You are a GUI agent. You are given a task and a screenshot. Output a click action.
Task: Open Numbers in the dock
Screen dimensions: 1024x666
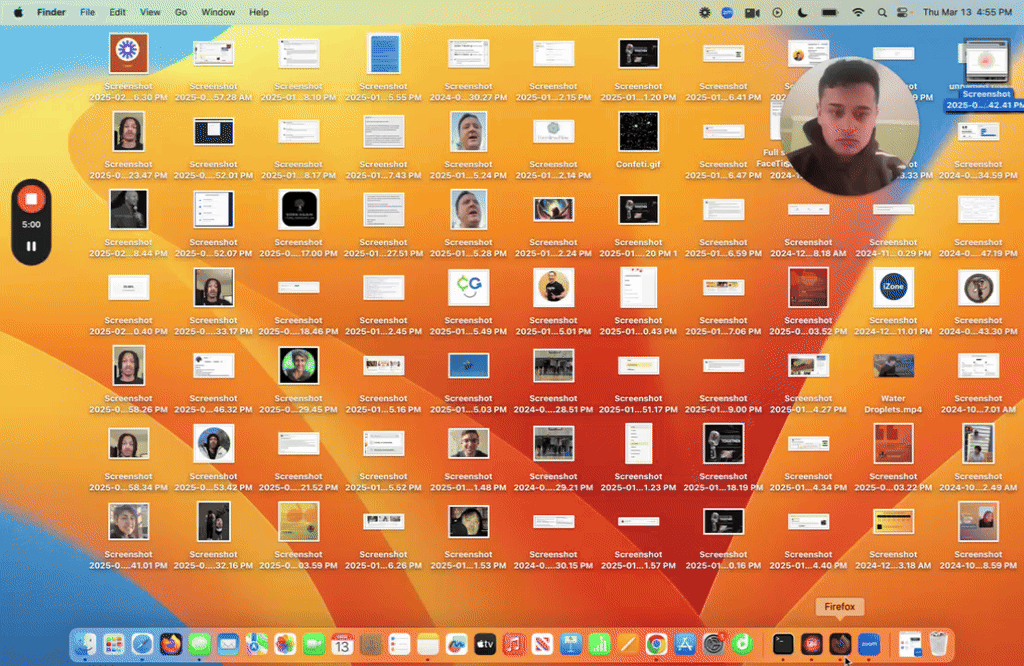coord(600,644)
